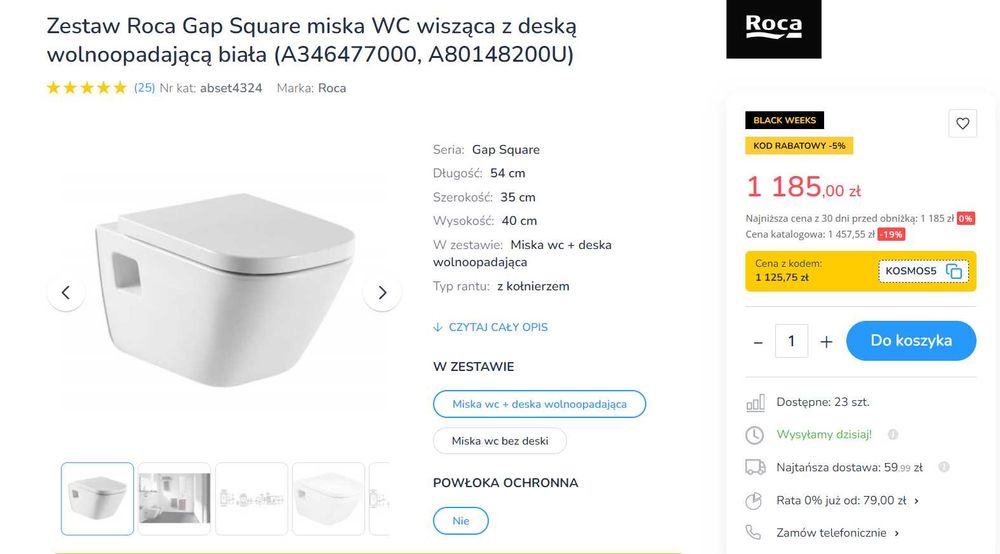The image size is (1000, 554).
Task: Add product to favorites with heart icon
Action: click(x=962, y=124)
